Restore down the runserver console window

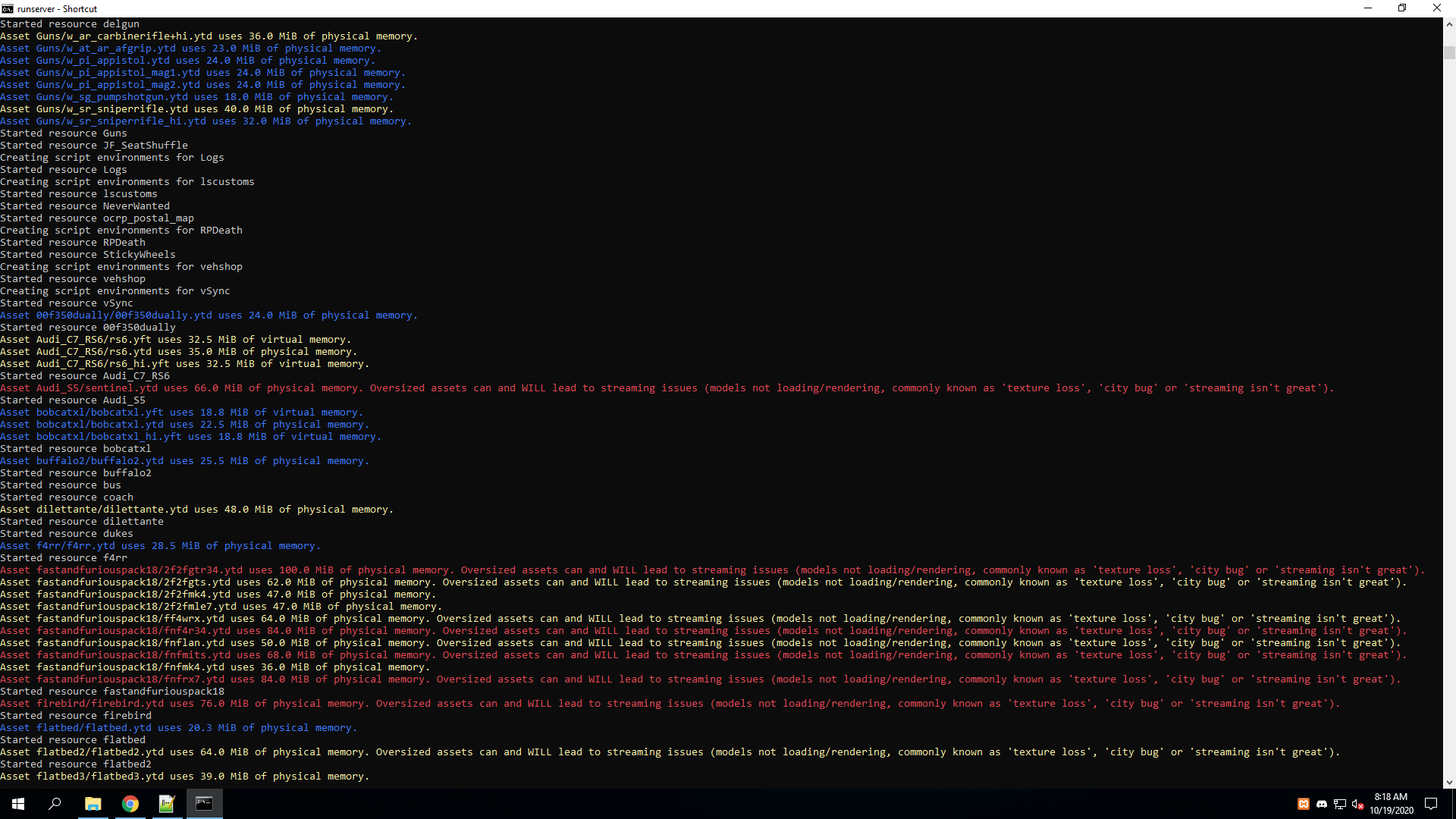coord(1402,8)
